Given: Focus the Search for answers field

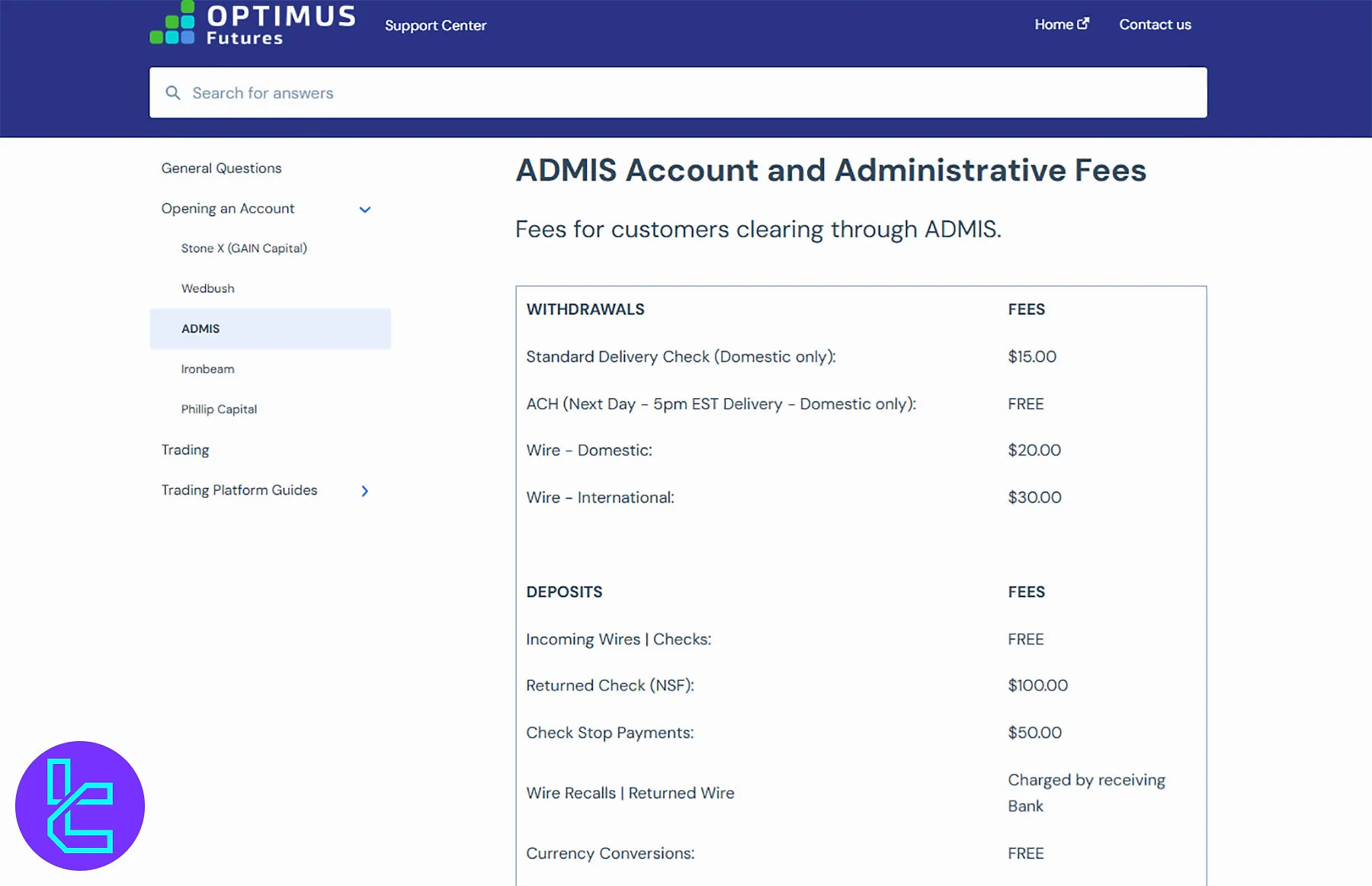Looking at the screenshot, I should (678, 92).
